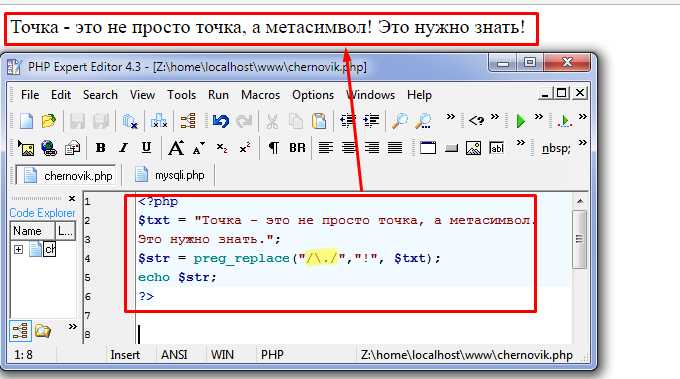
Task: Insert paragraph tag with pilcrow icon
Action: [274, 148]
